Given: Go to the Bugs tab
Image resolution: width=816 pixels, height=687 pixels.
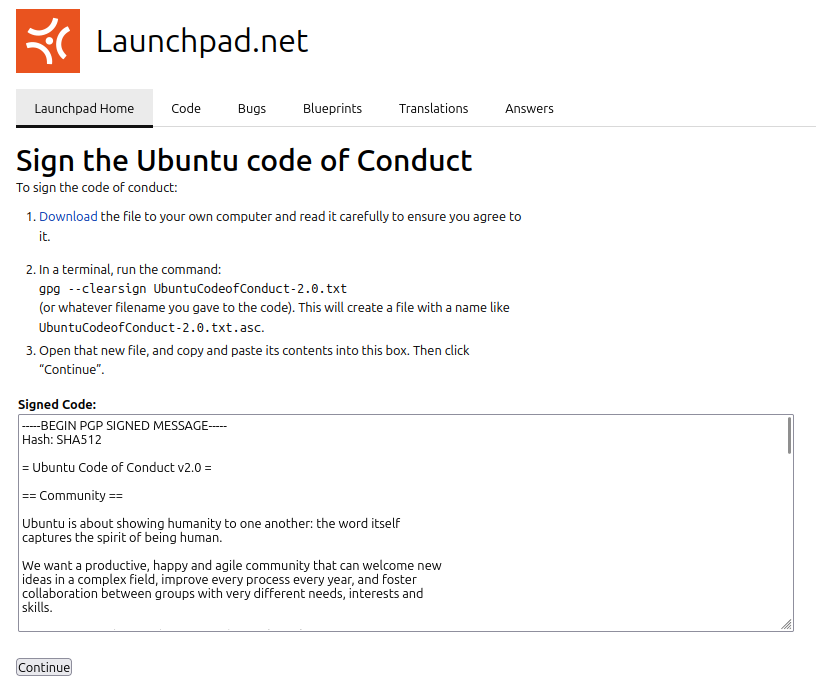Looking at the screenshot, I should tap(252, 108).
